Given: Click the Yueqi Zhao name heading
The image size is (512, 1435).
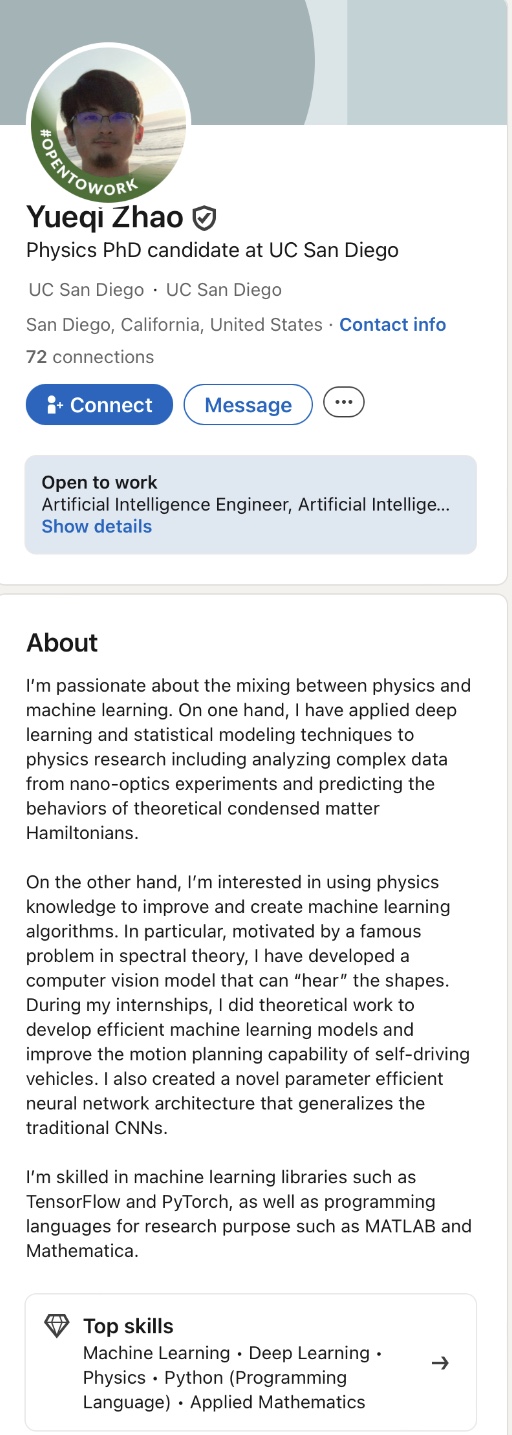Looking at the screenshot, I should pyautogui.click(x=105, y=217).
